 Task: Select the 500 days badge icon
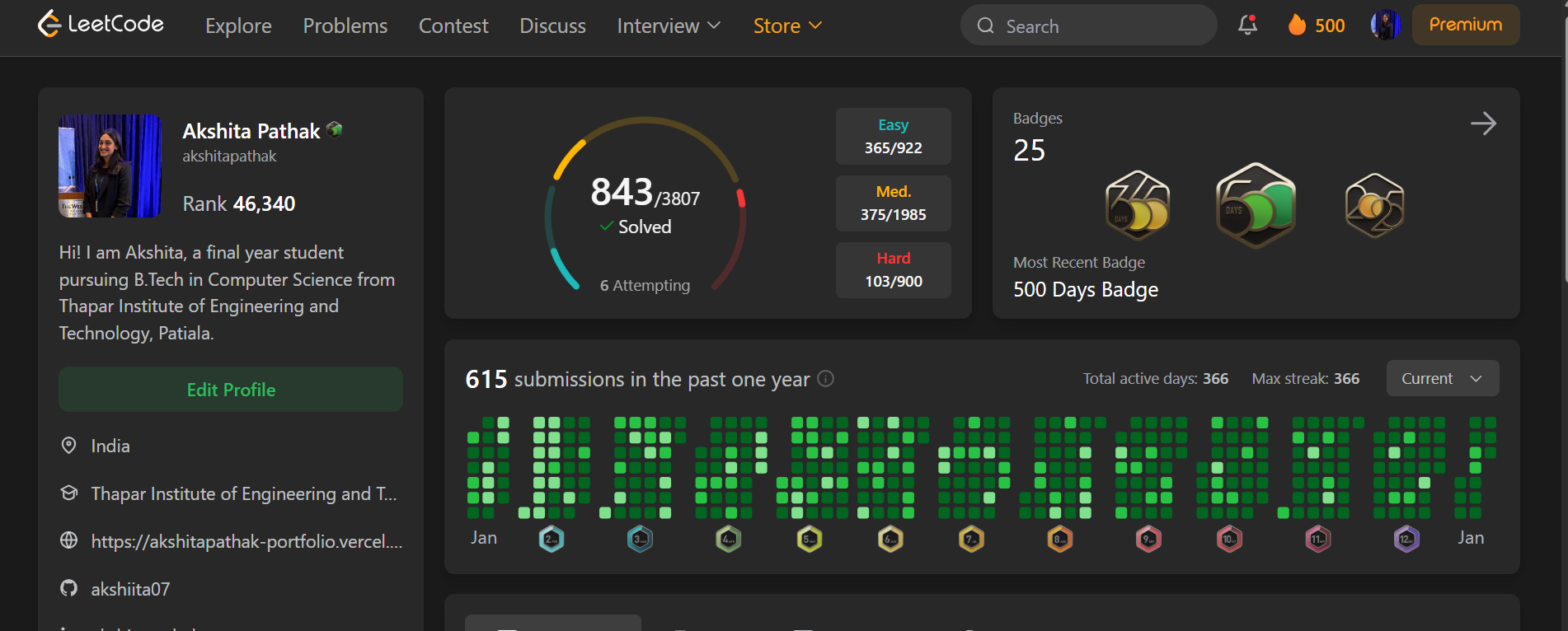coord(1255,206)
